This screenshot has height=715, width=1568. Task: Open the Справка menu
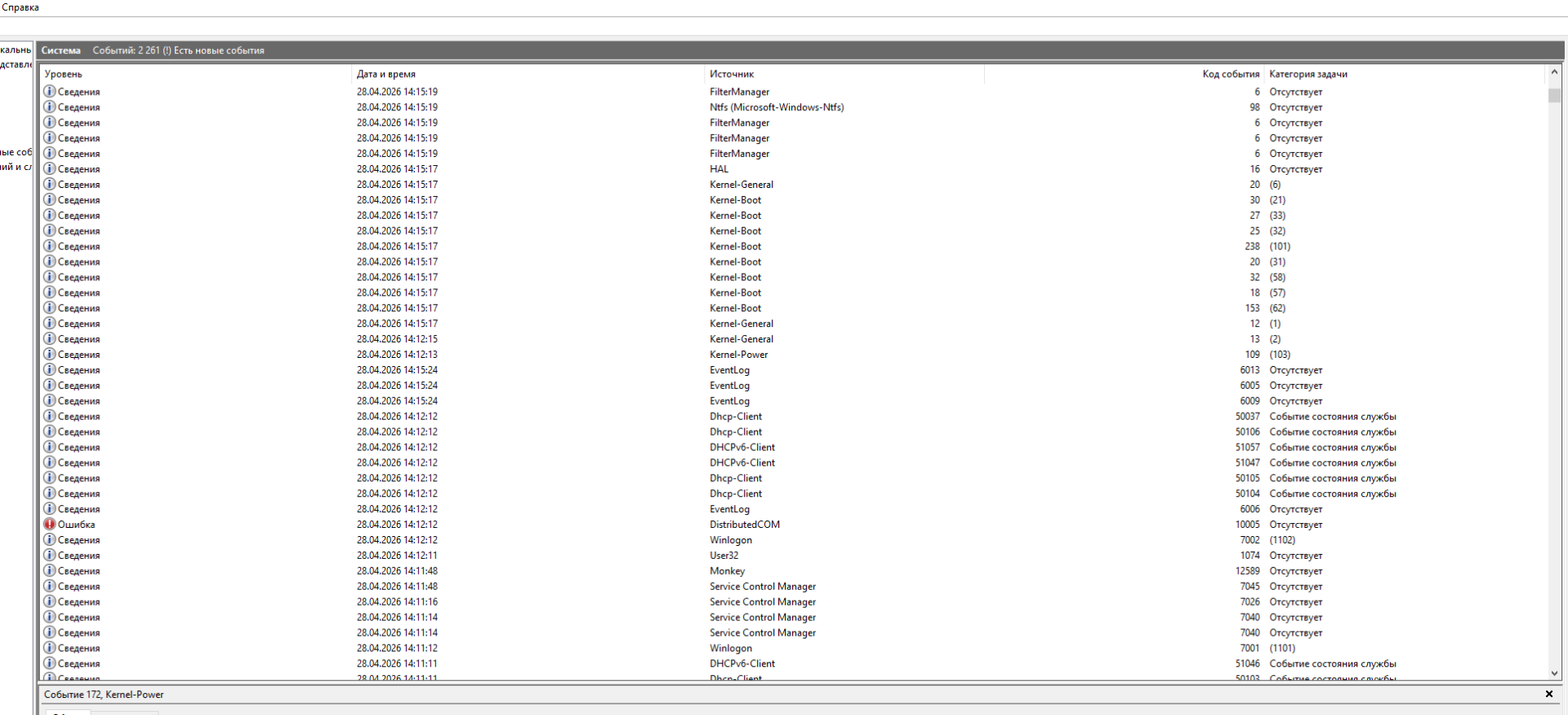(x=20, y=7)
